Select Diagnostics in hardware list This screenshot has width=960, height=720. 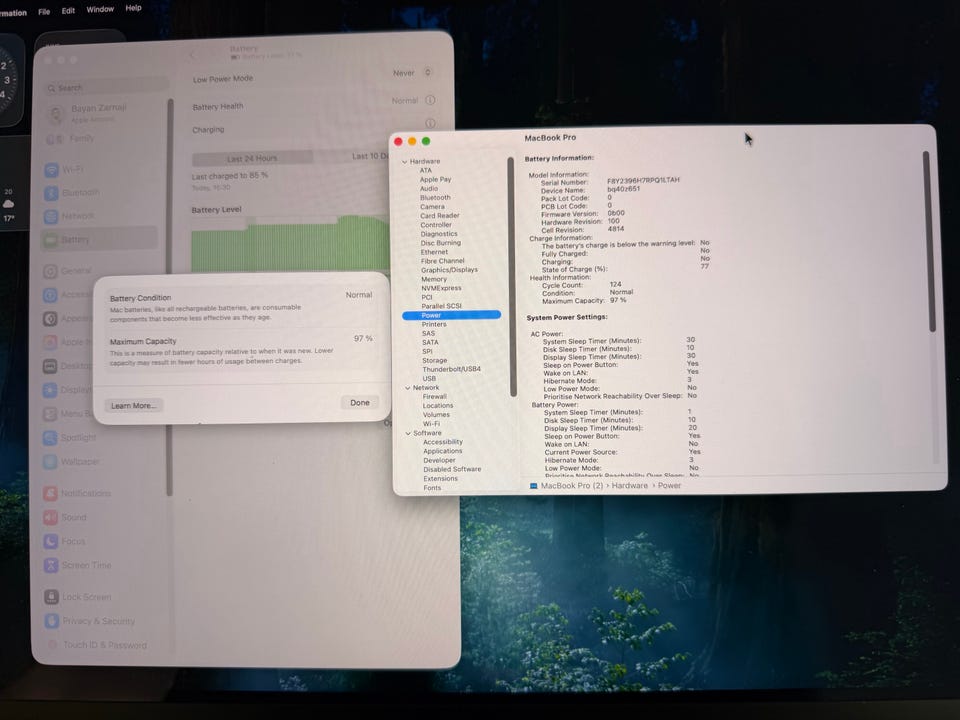[439, 233]
